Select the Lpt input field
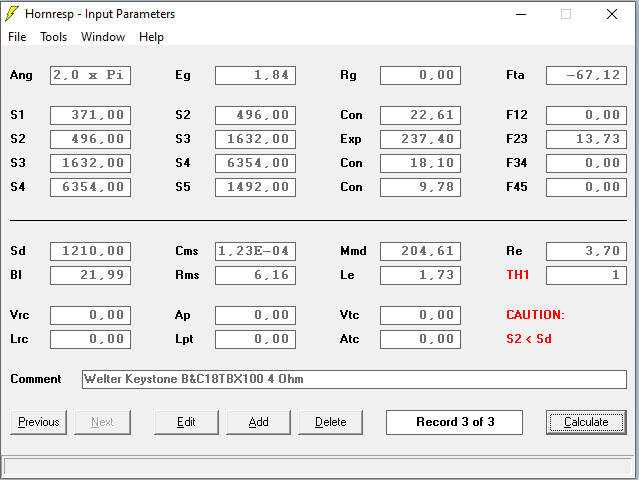Image resolution: width=639 pixels, height=482 pixels. [256, 339]
